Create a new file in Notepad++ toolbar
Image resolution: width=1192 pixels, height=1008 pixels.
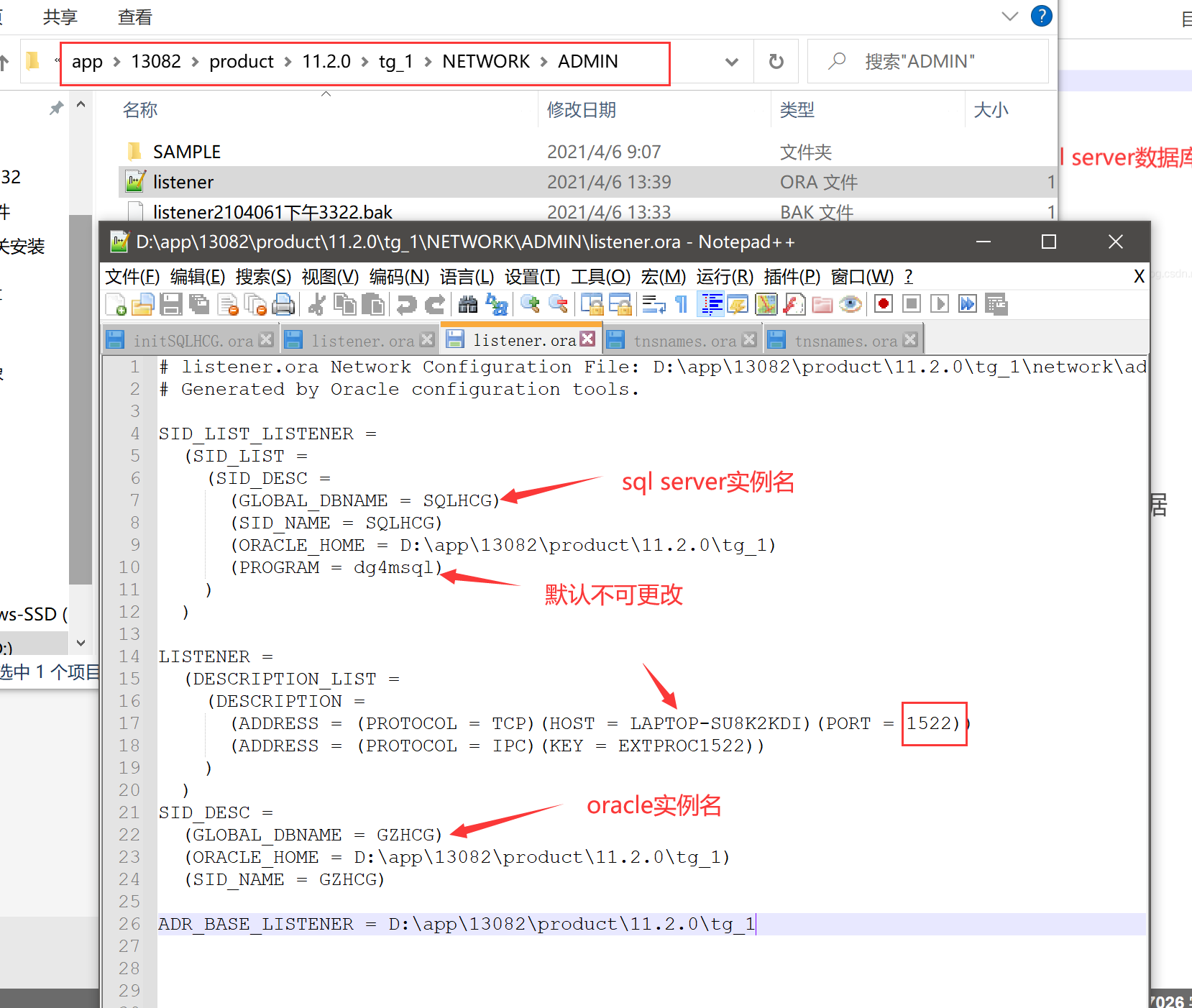click(x=116, y=305)
